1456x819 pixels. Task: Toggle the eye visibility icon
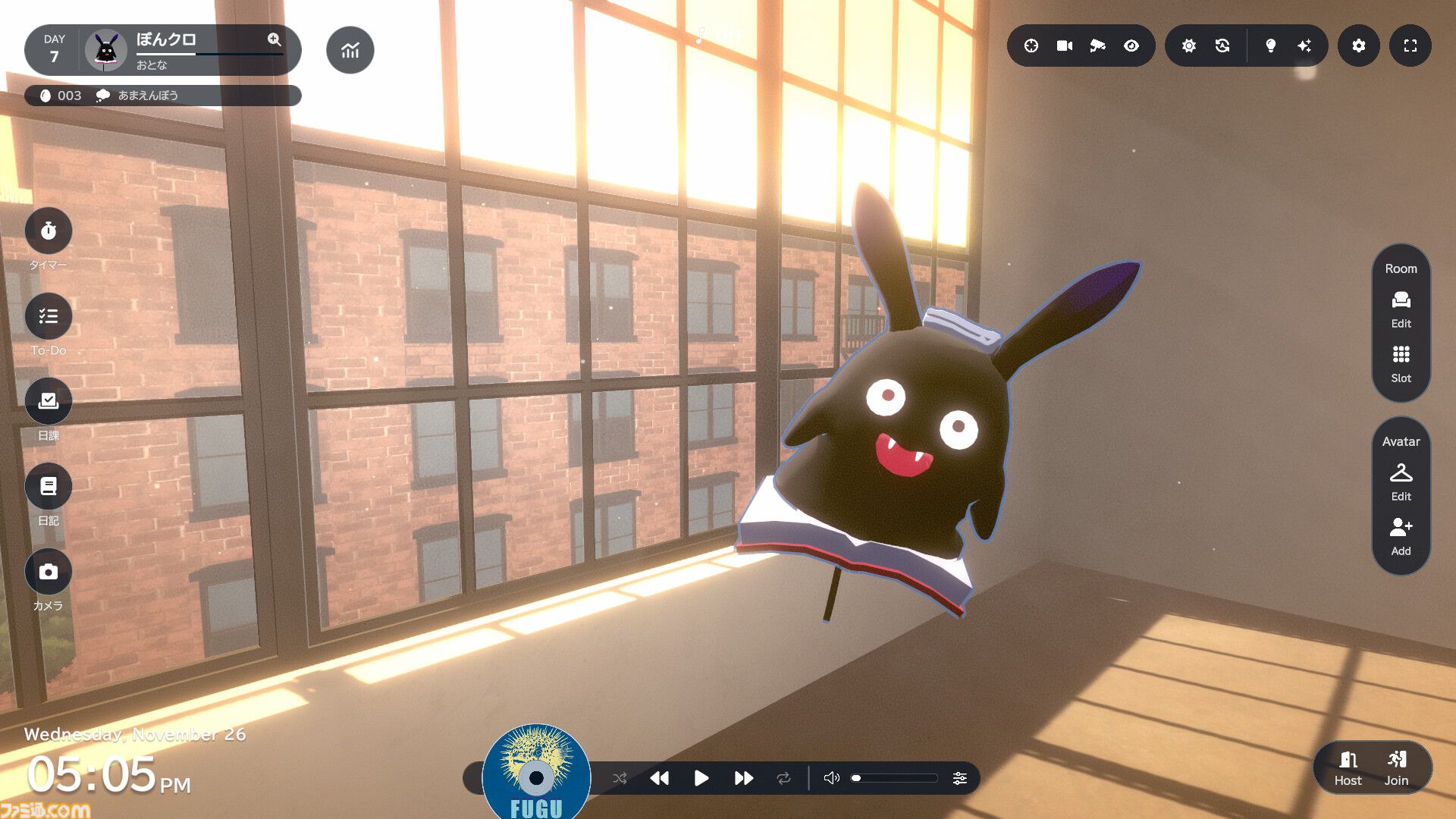click(1131, 45)
